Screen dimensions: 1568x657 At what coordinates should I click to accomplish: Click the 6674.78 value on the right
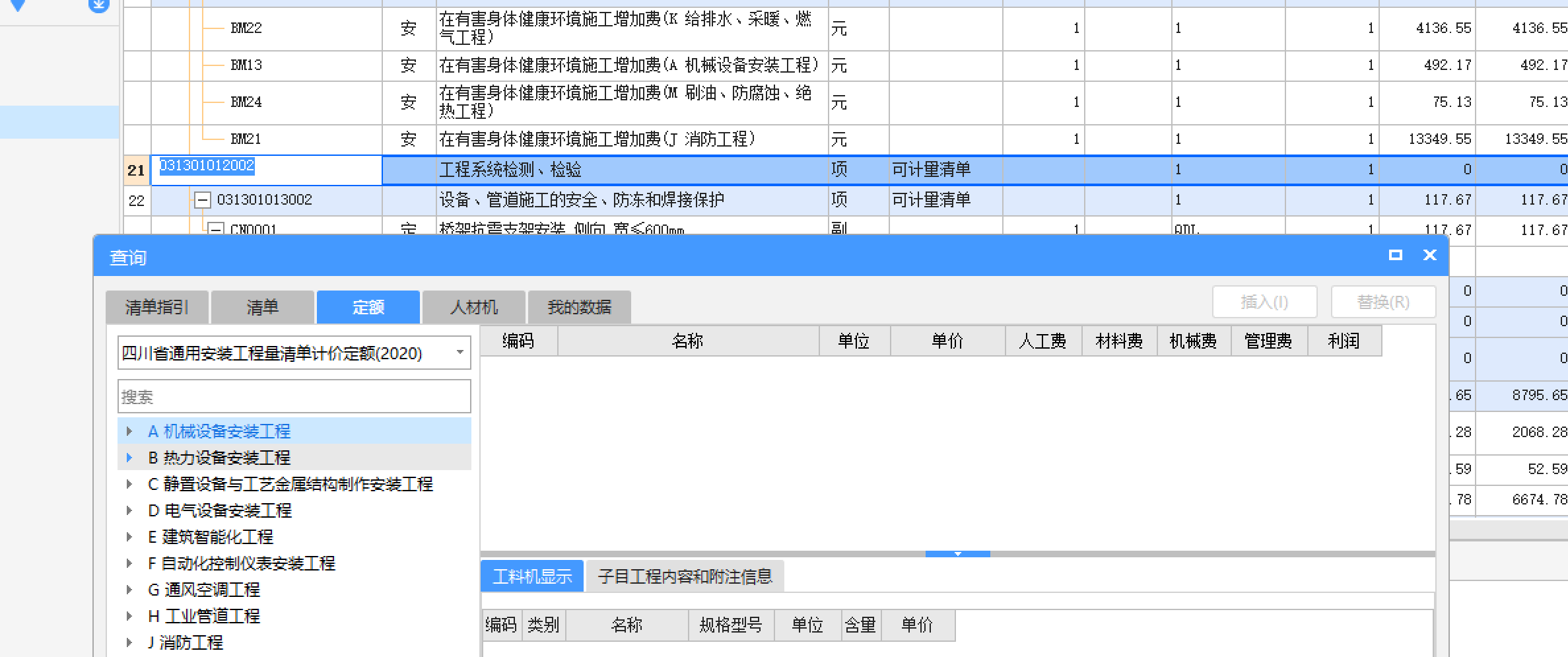click(x=1540, y=499)
